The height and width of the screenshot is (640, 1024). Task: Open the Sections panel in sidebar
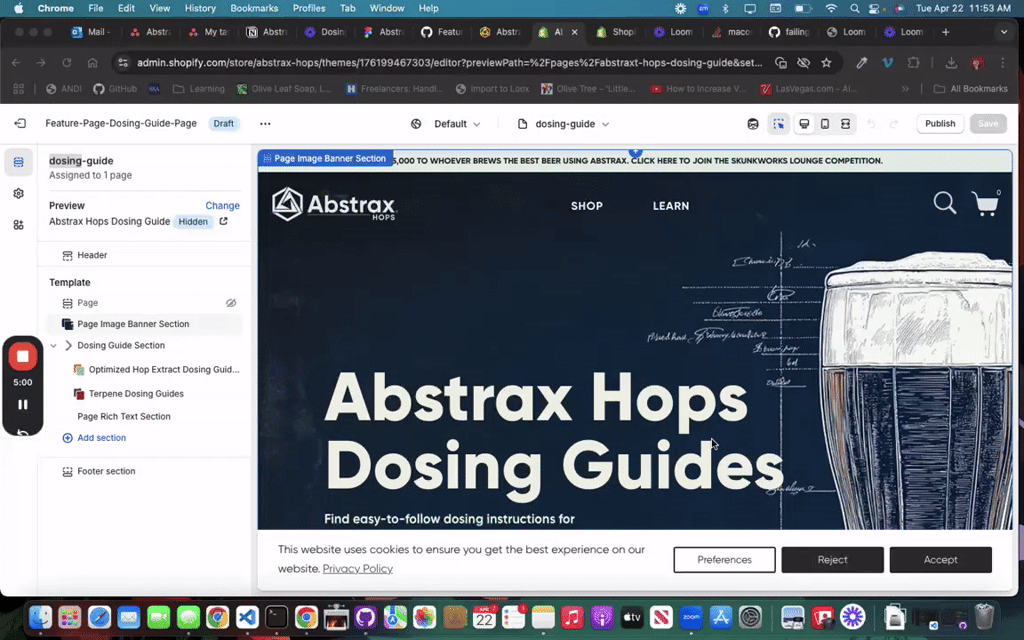pos(18,162)
